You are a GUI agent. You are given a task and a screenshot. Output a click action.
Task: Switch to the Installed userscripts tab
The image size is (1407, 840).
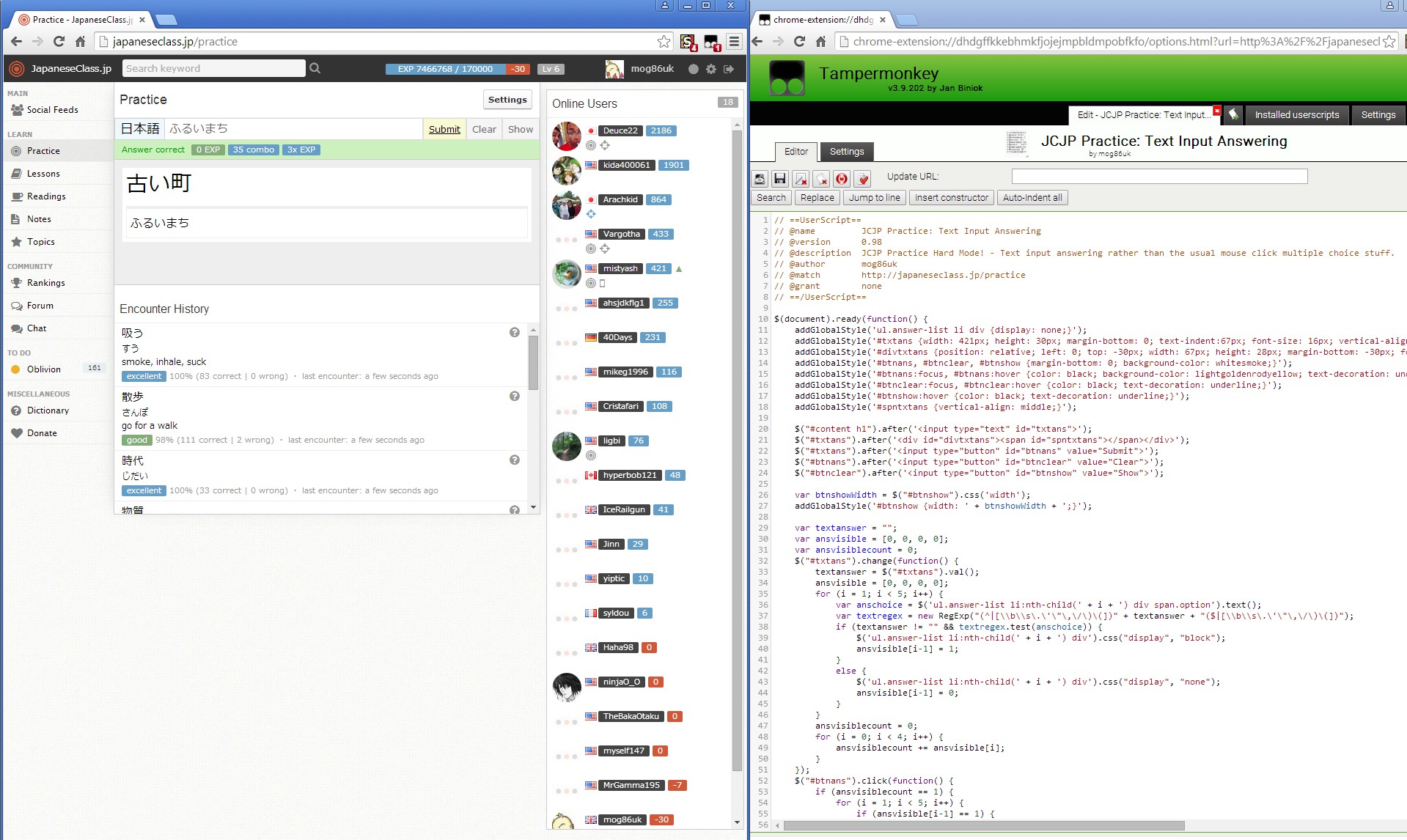(x=1296, y=114)
